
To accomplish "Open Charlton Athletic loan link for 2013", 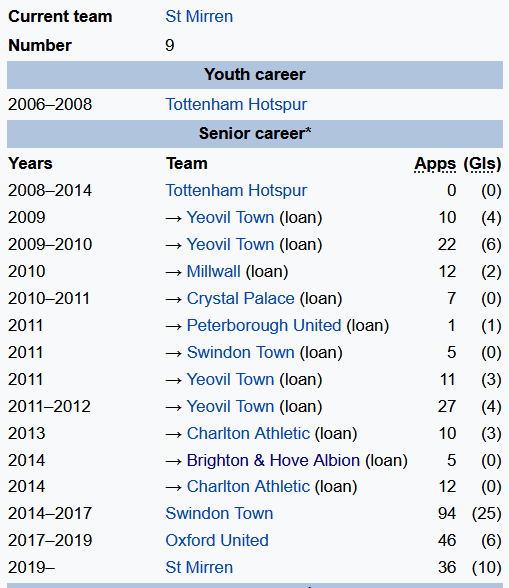I will click(248, 433).
